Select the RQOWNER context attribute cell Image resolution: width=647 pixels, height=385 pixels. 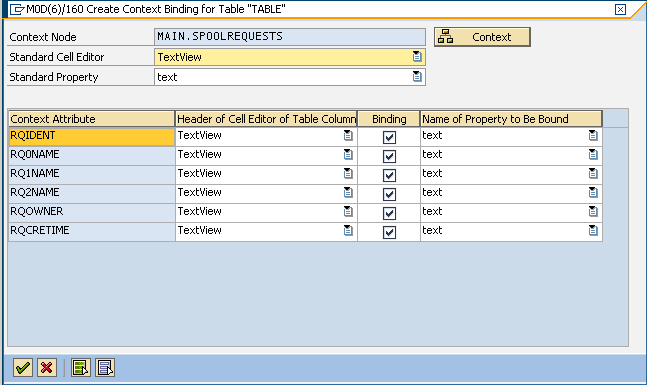[x=92, y=212]
